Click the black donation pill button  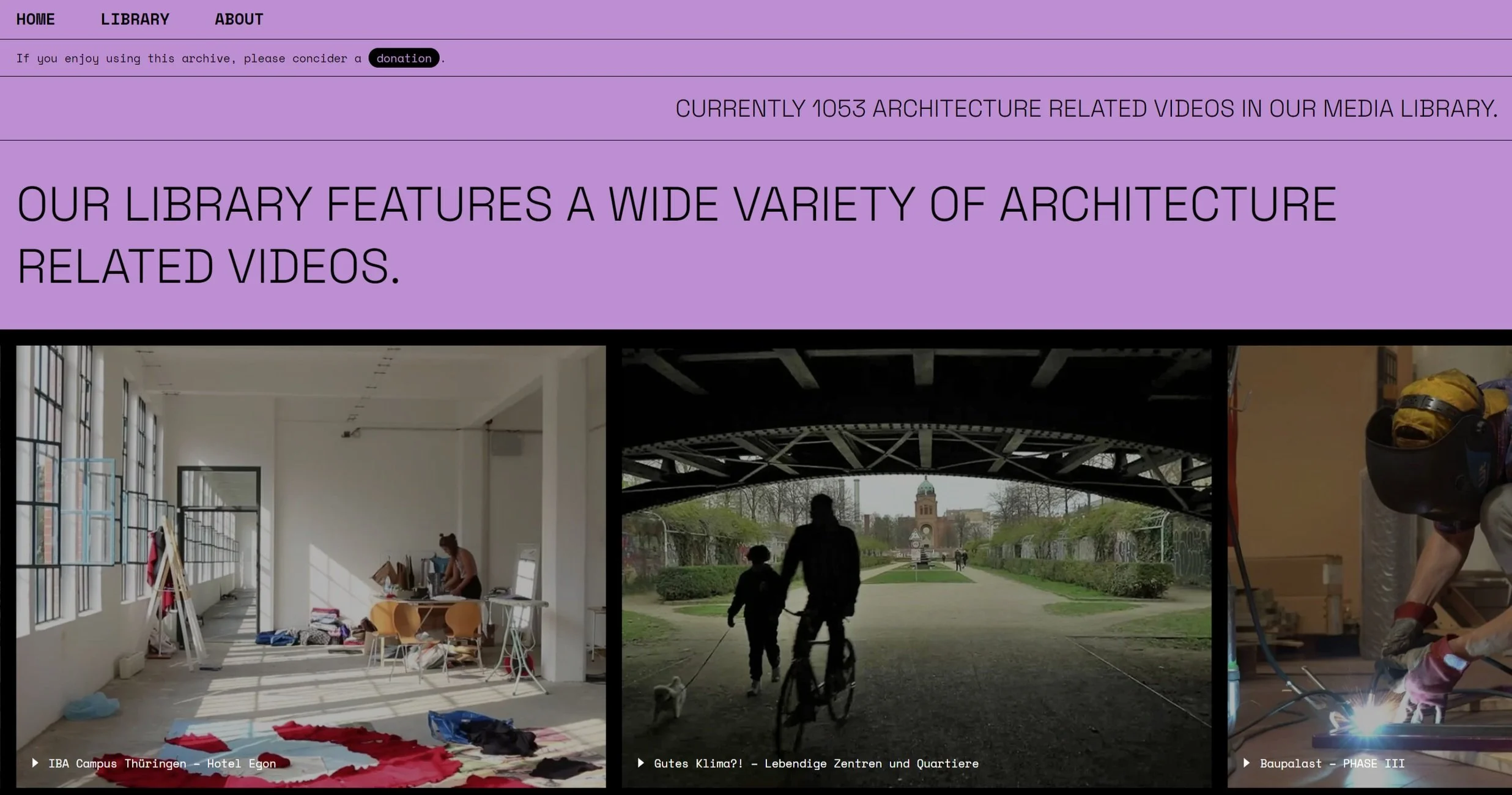click(404, 58)
